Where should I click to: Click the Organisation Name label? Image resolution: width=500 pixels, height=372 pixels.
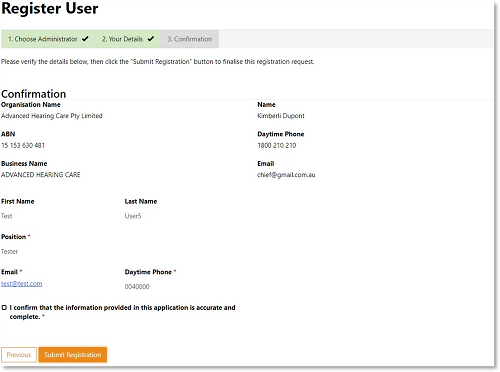tap(31, 105)
